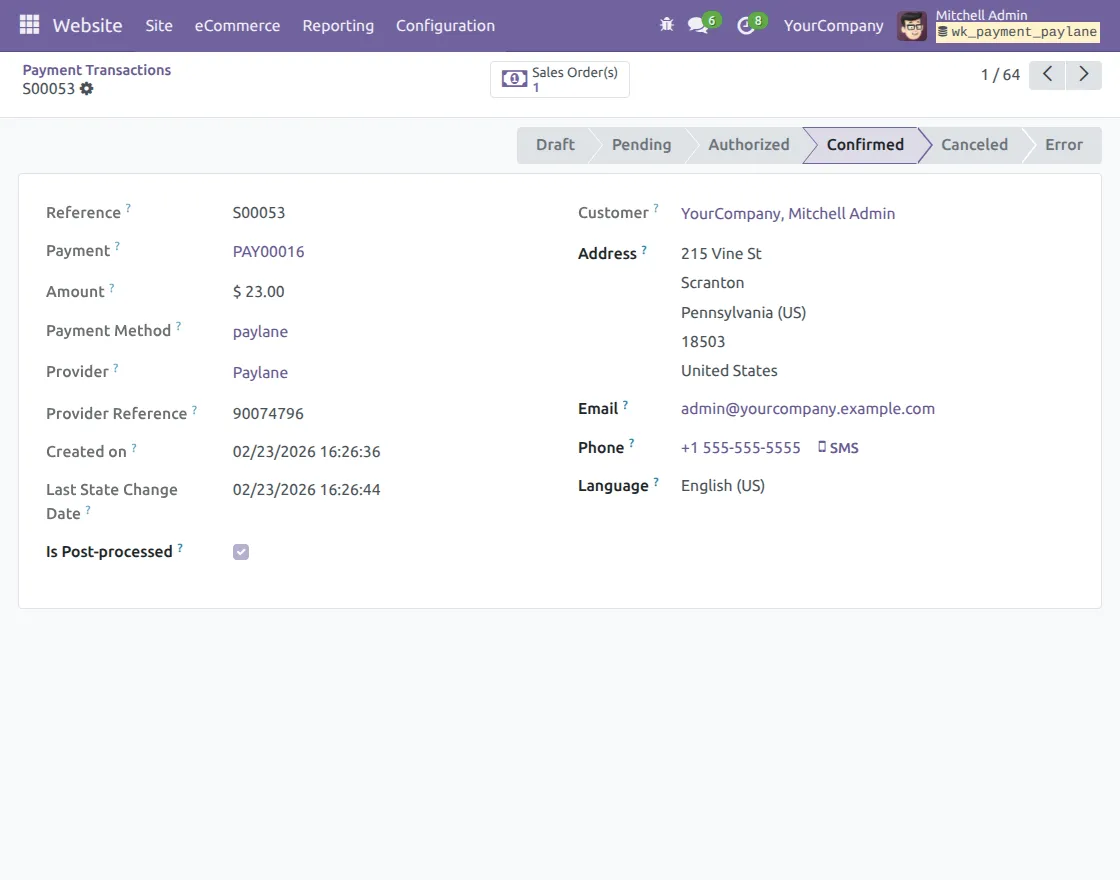The image size is (1120, 880).
Task: Open the apps grid menu
Action: pos(29,25)
